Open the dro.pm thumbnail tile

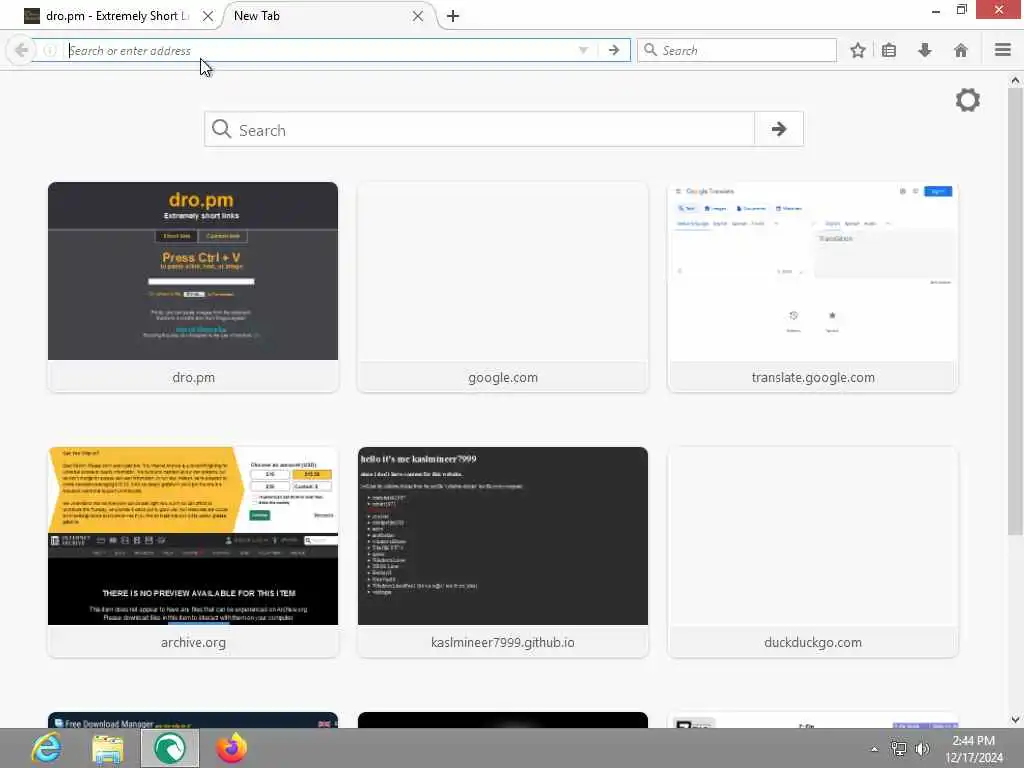(x=193, y=287)
